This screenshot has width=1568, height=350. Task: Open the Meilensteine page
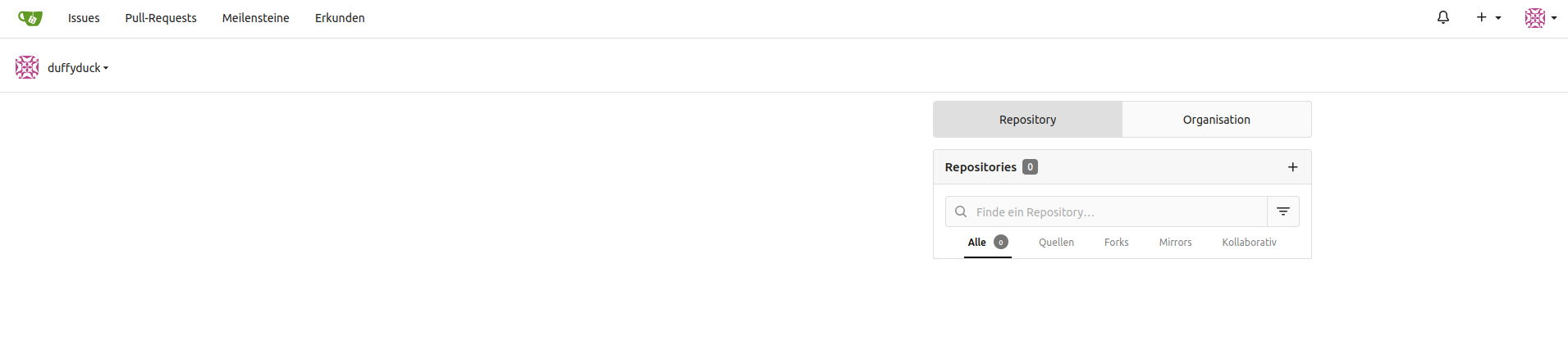coord(255,18)
